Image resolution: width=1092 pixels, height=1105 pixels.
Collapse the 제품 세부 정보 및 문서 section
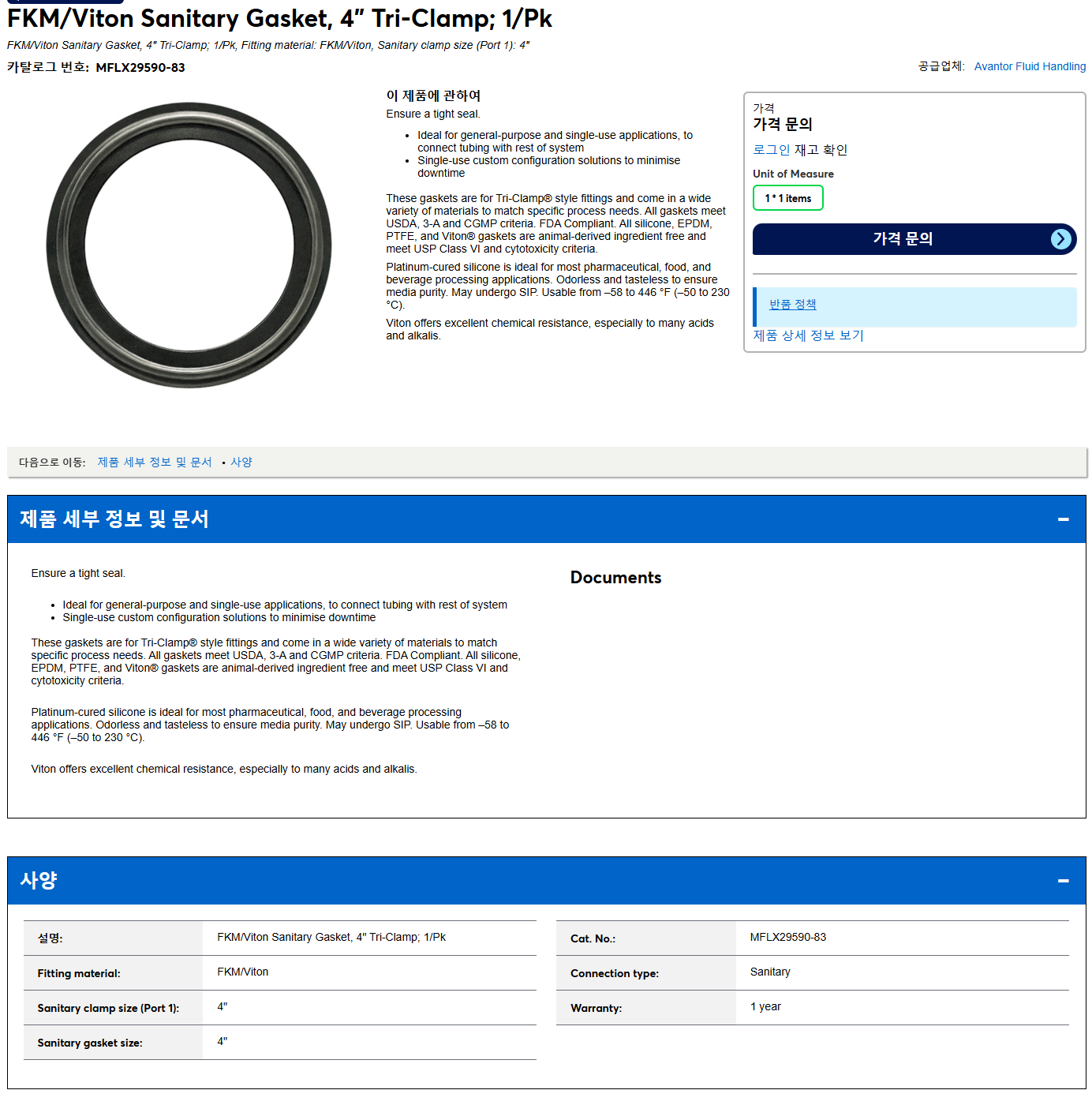click(1063, 519)
